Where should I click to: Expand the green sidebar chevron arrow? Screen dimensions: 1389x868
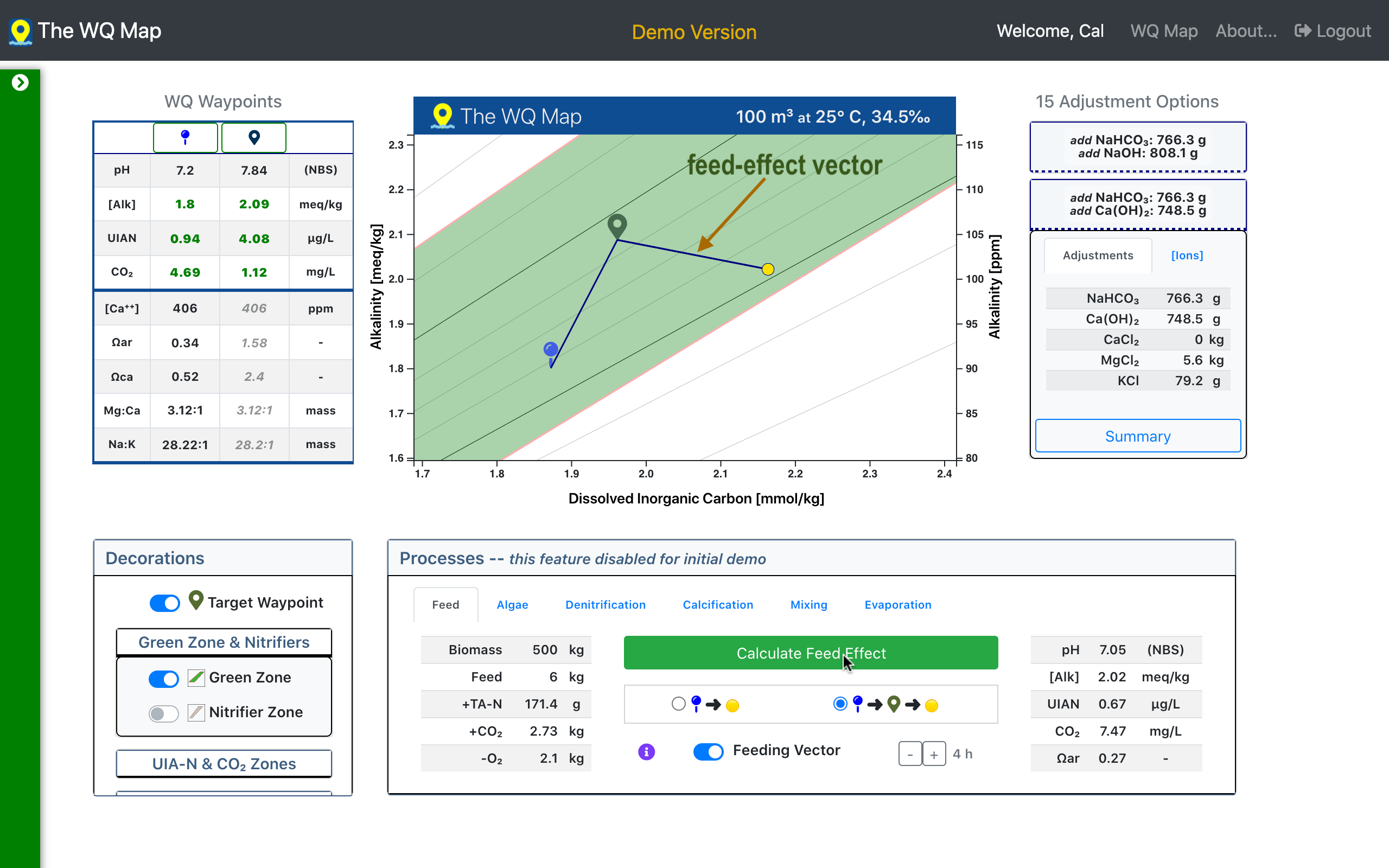point(20,82)
